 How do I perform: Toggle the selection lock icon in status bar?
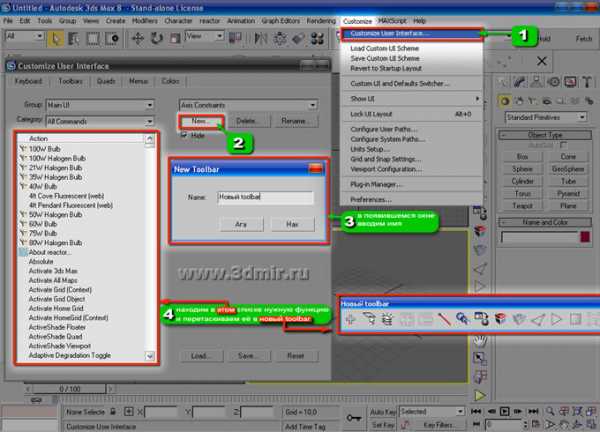pyautogui.click(x=113, y=412)
